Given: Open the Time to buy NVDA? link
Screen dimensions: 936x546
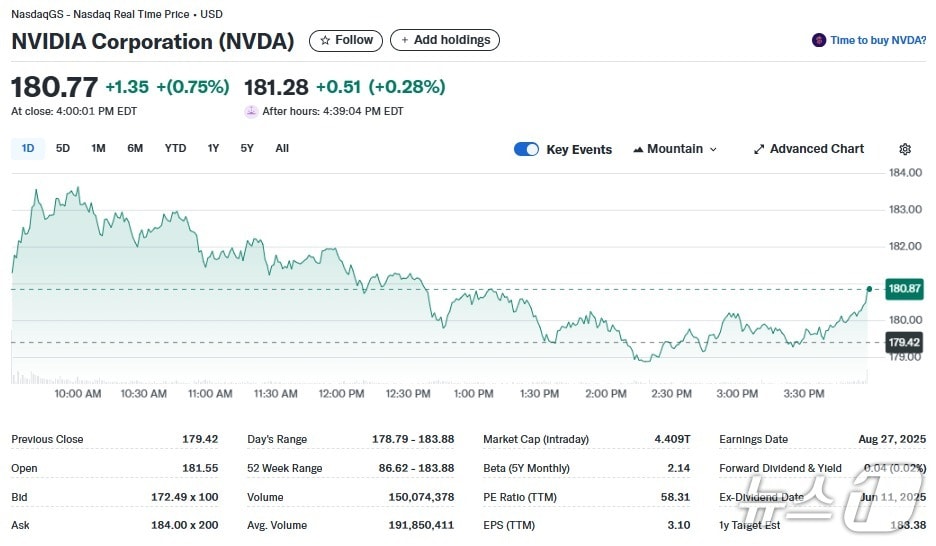Looking at the screenshot, I should (878, 41).
